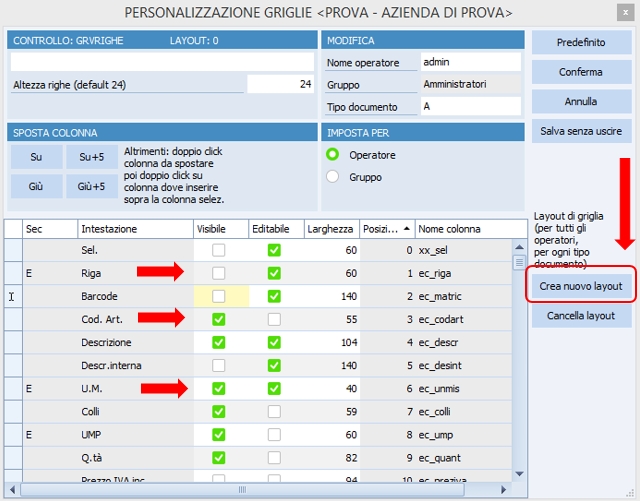
Task: Cancel with the Annulla button
Action: 581,102
